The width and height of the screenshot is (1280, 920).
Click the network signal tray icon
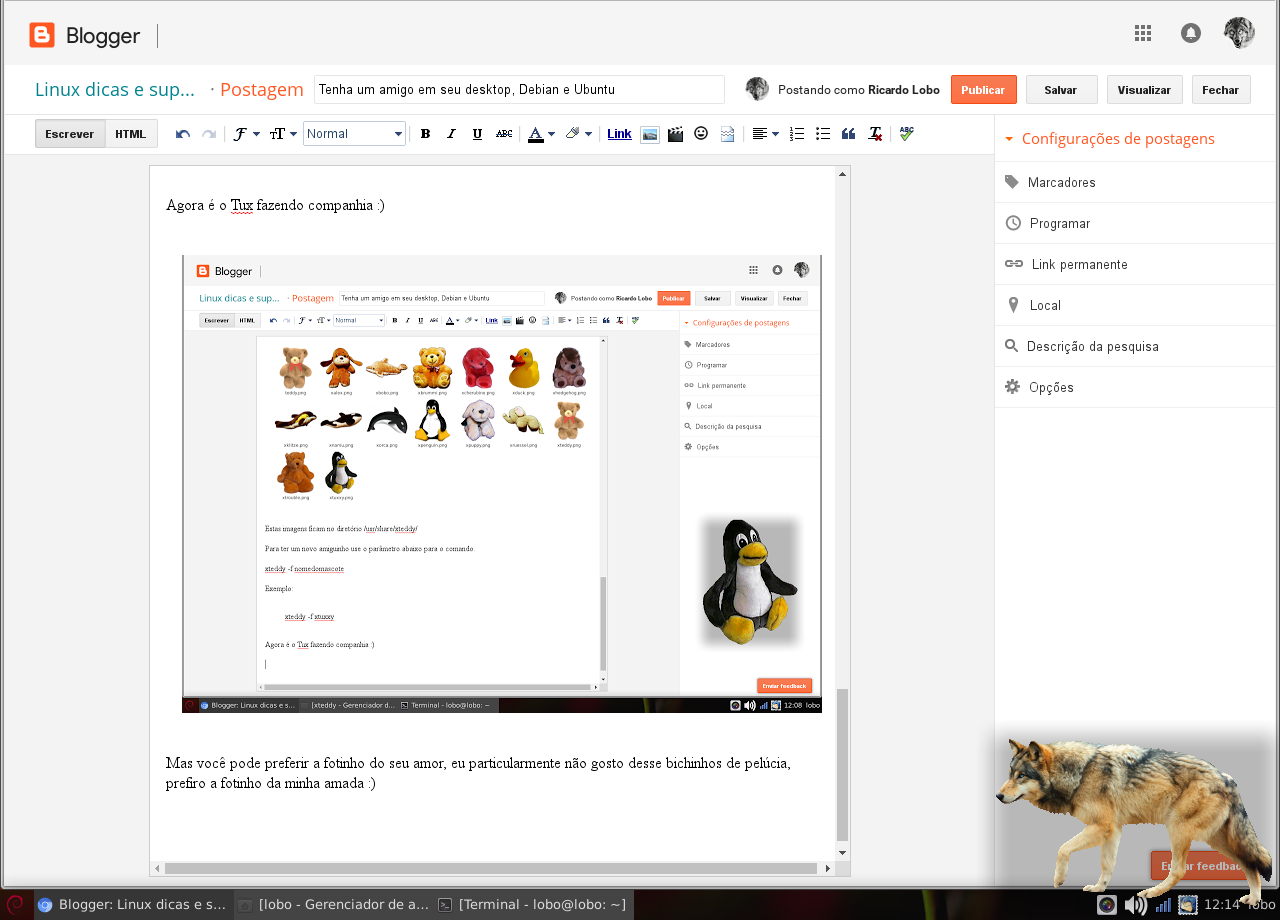tap(1163, 905)
